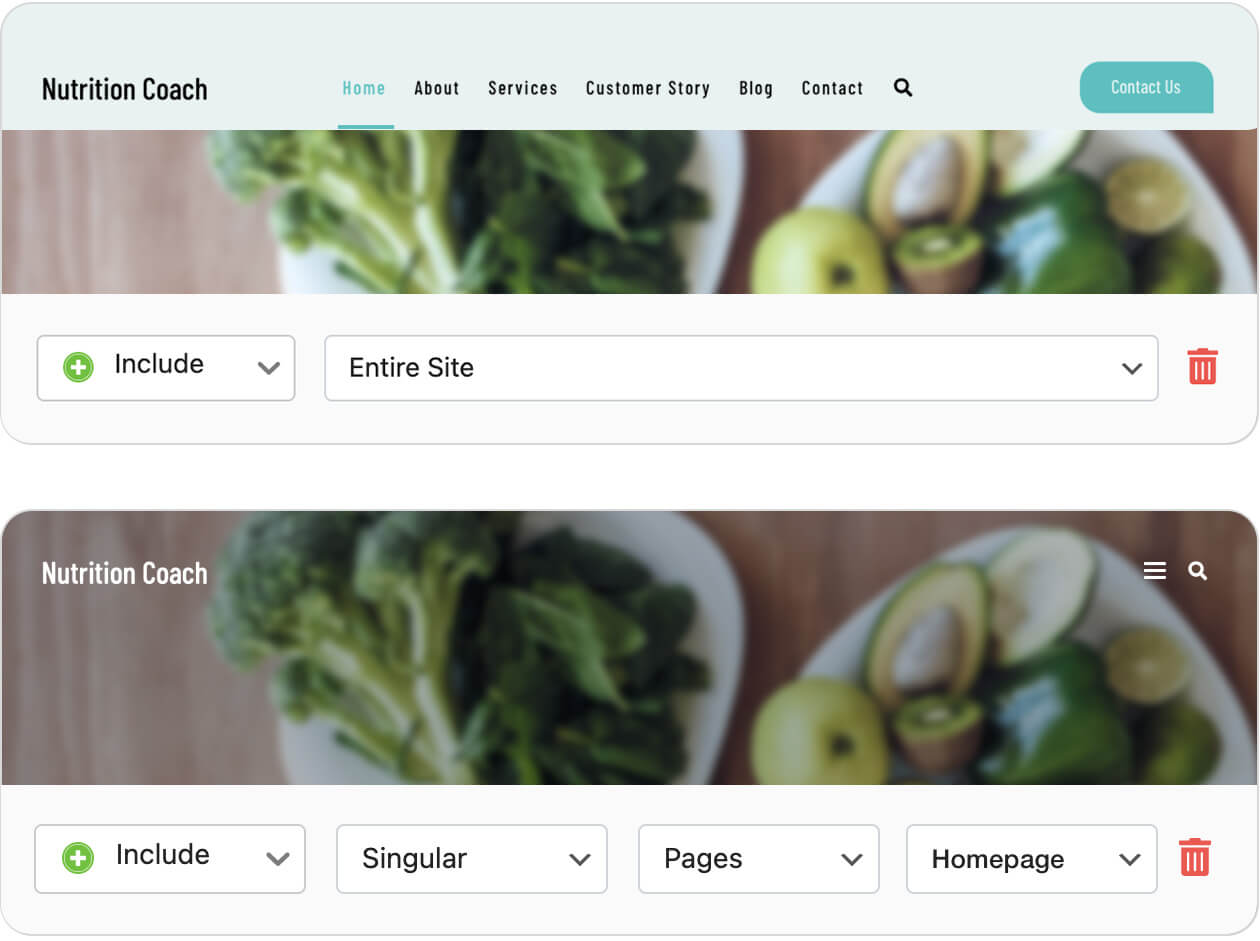Viewport: 1260px width, 941px height.
Task: Delete the Entire Site rule with trash icon
Action: tap(1202, 366)
